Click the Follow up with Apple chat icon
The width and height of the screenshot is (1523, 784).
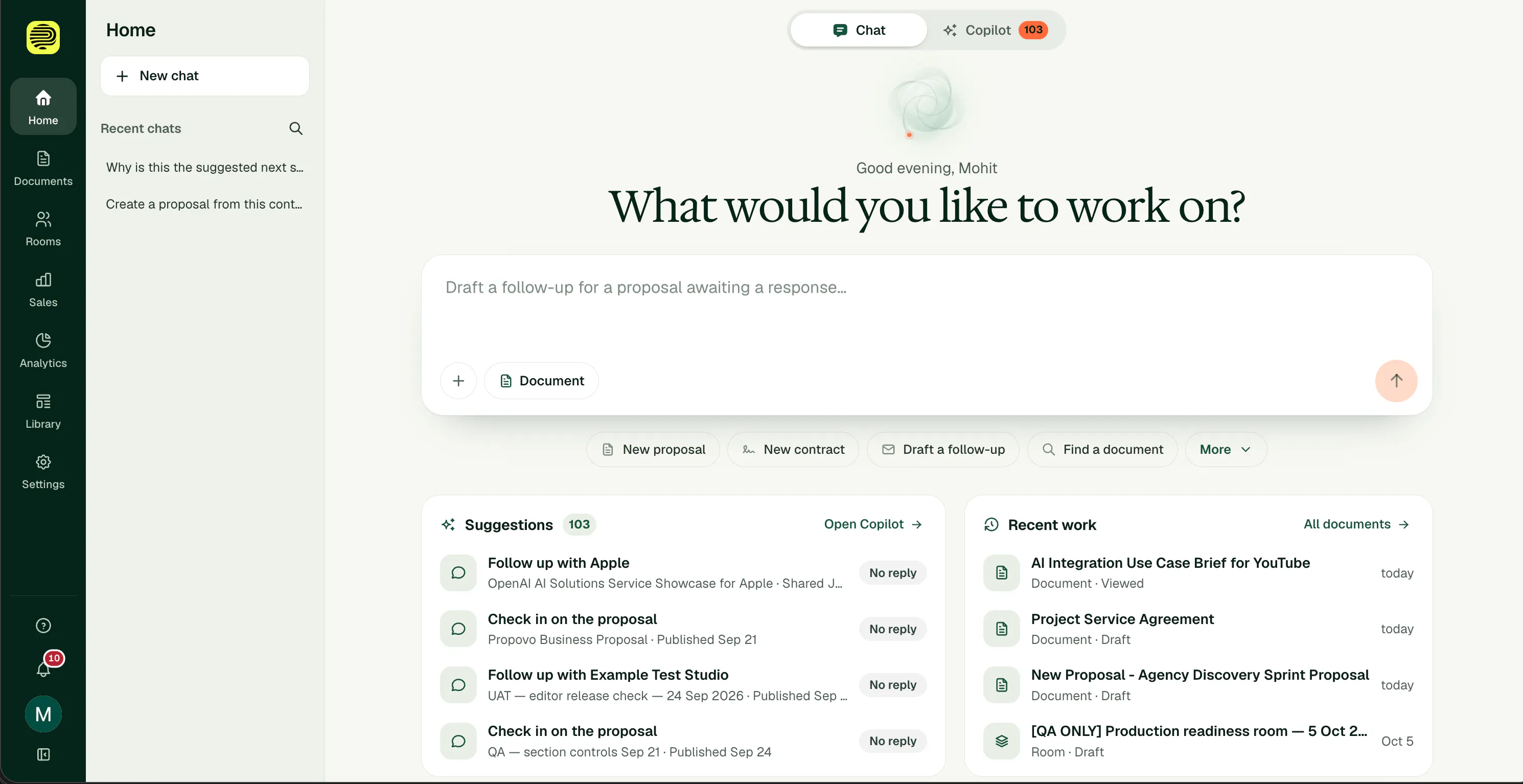tap(458, 573)
